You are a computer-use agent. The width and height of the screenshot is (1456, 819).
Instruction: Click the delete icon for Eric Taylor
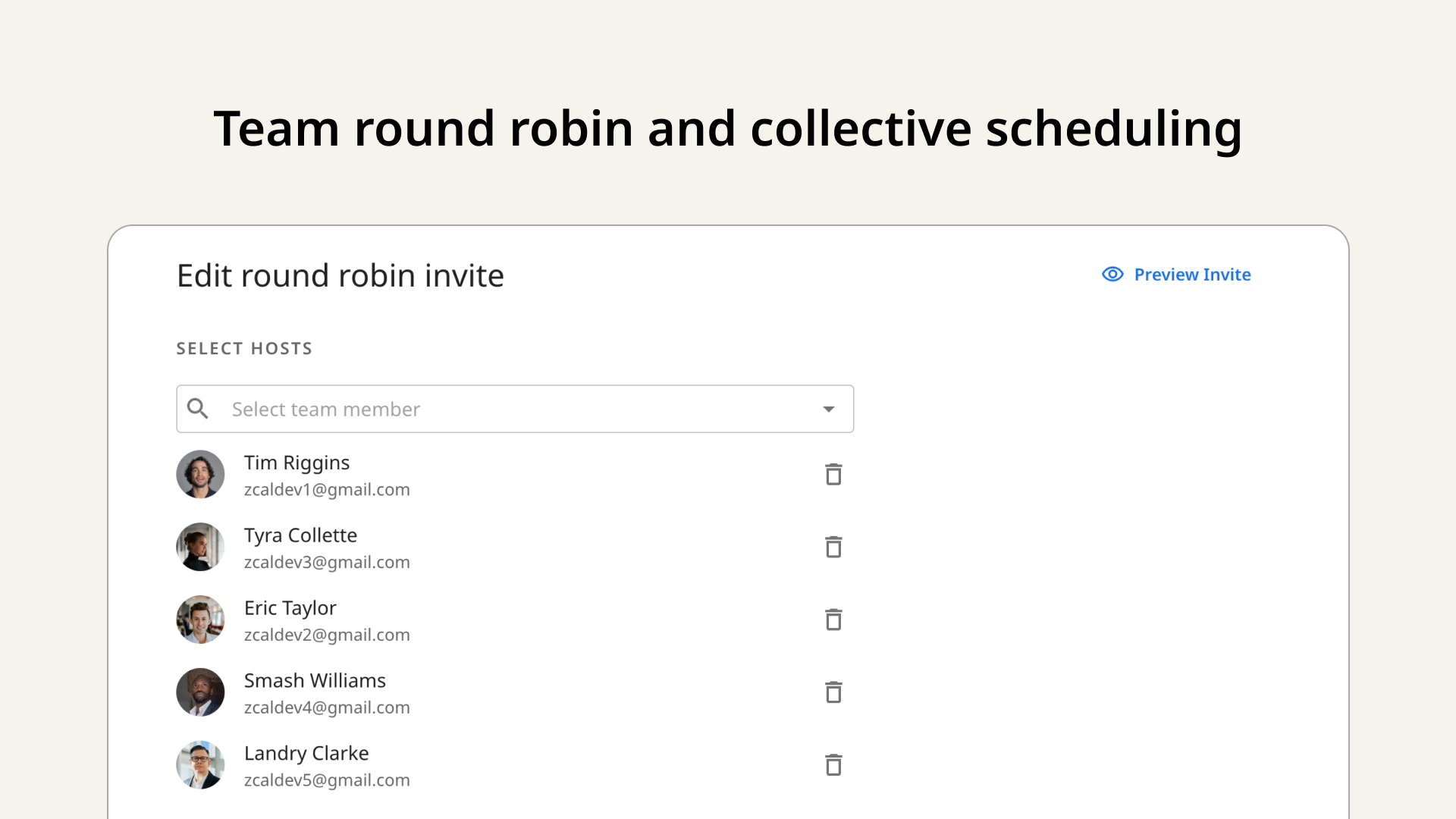(831, 620)
